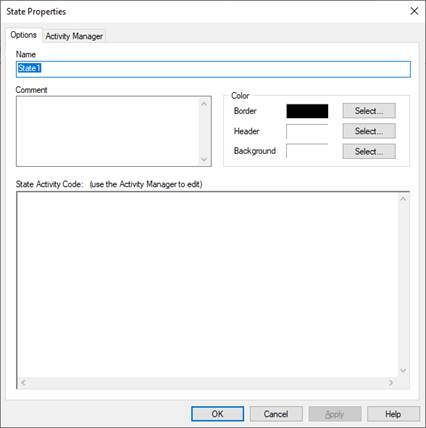Open the Help button

(x=393, y=414)
